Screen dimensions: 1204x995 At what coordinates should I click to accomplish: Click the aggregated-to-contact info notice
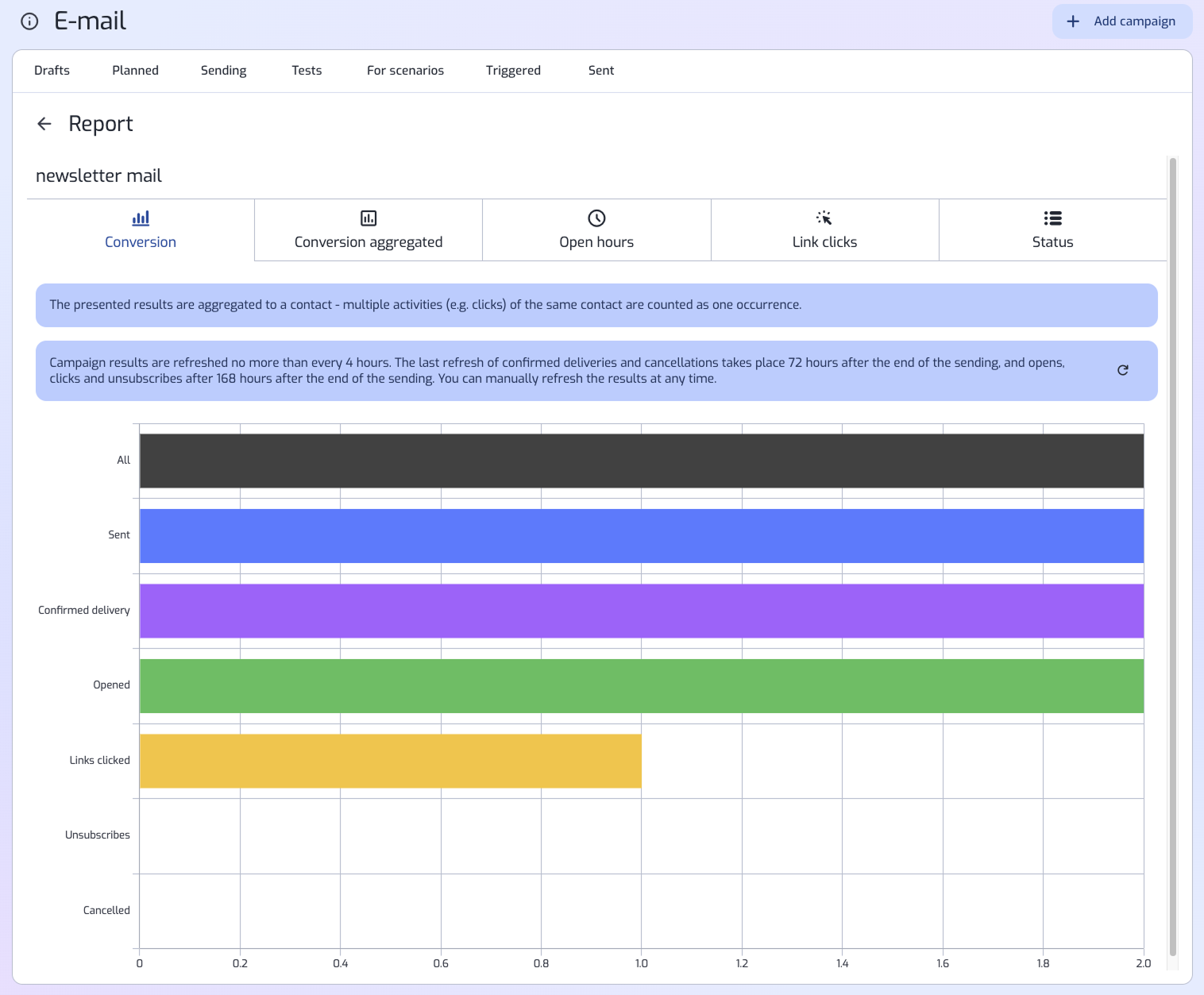[596, 305]
